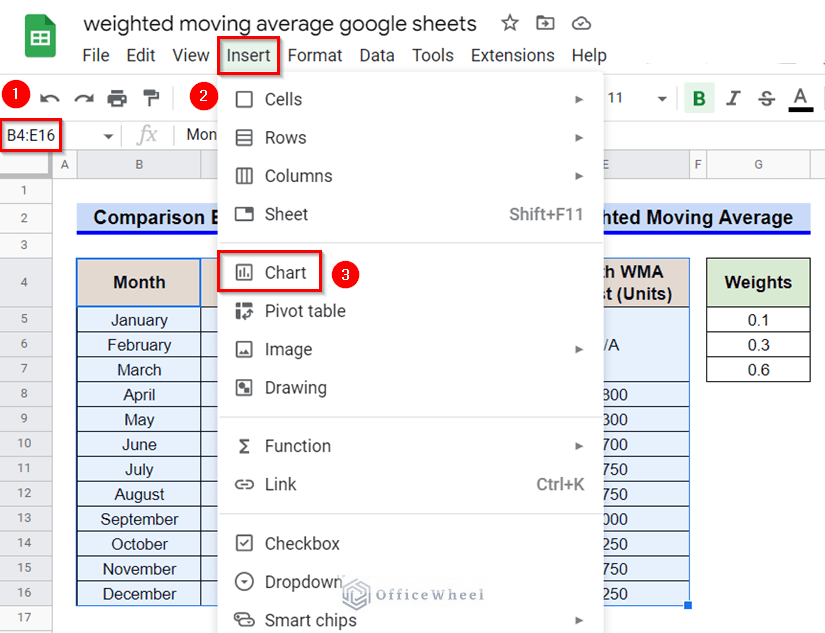Toggle bold formatting
The width and height of the screenshot is (825, 633).
pos(698,98)
